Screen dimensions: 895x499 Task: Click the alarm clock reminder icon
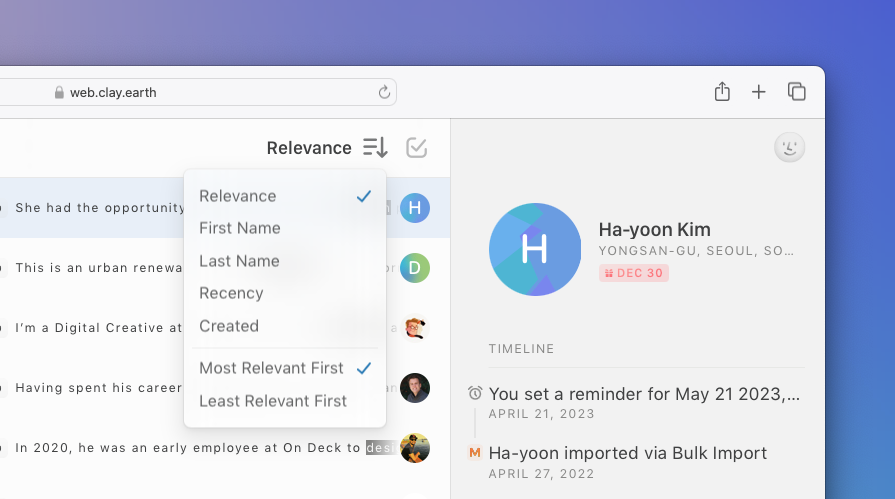pos(475,393)
